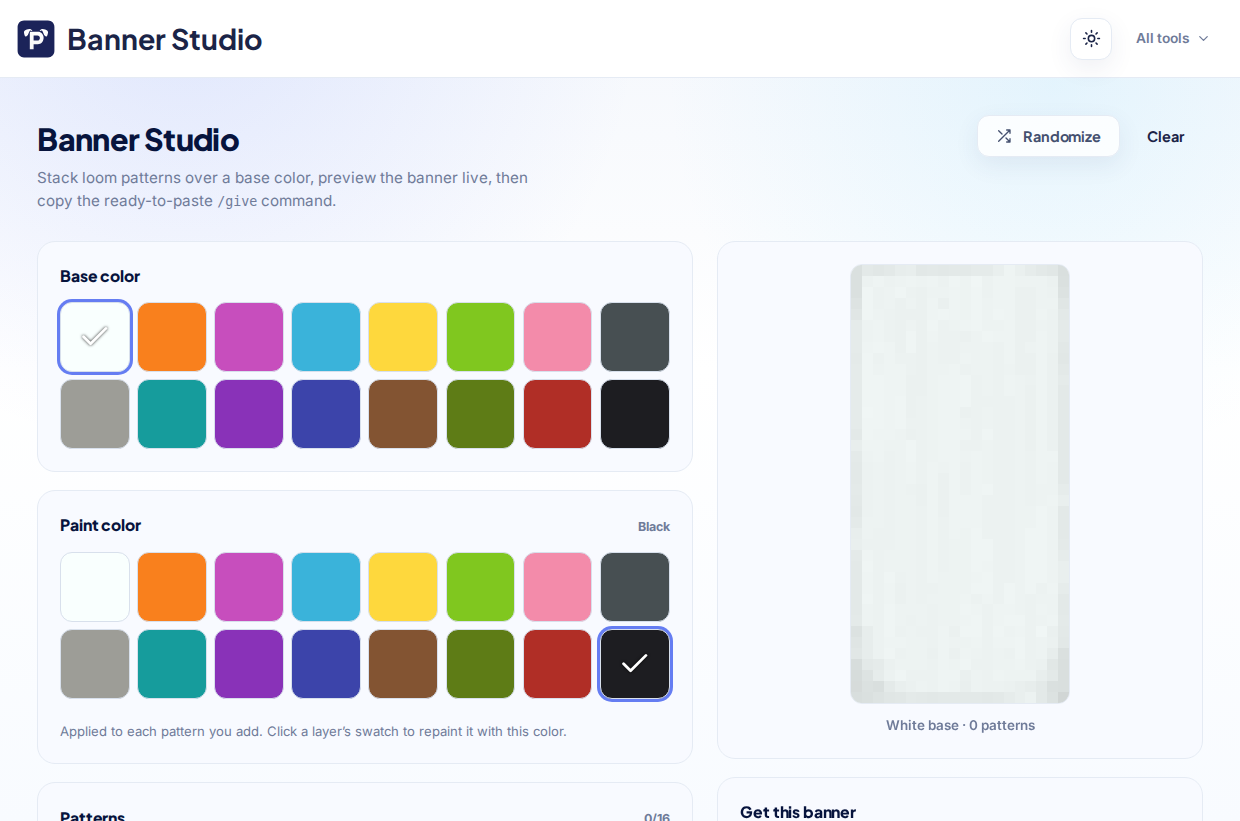This screenshot has width=1240, height=821.
Task: Choose blue as the paint color
Action: [326, 664]
